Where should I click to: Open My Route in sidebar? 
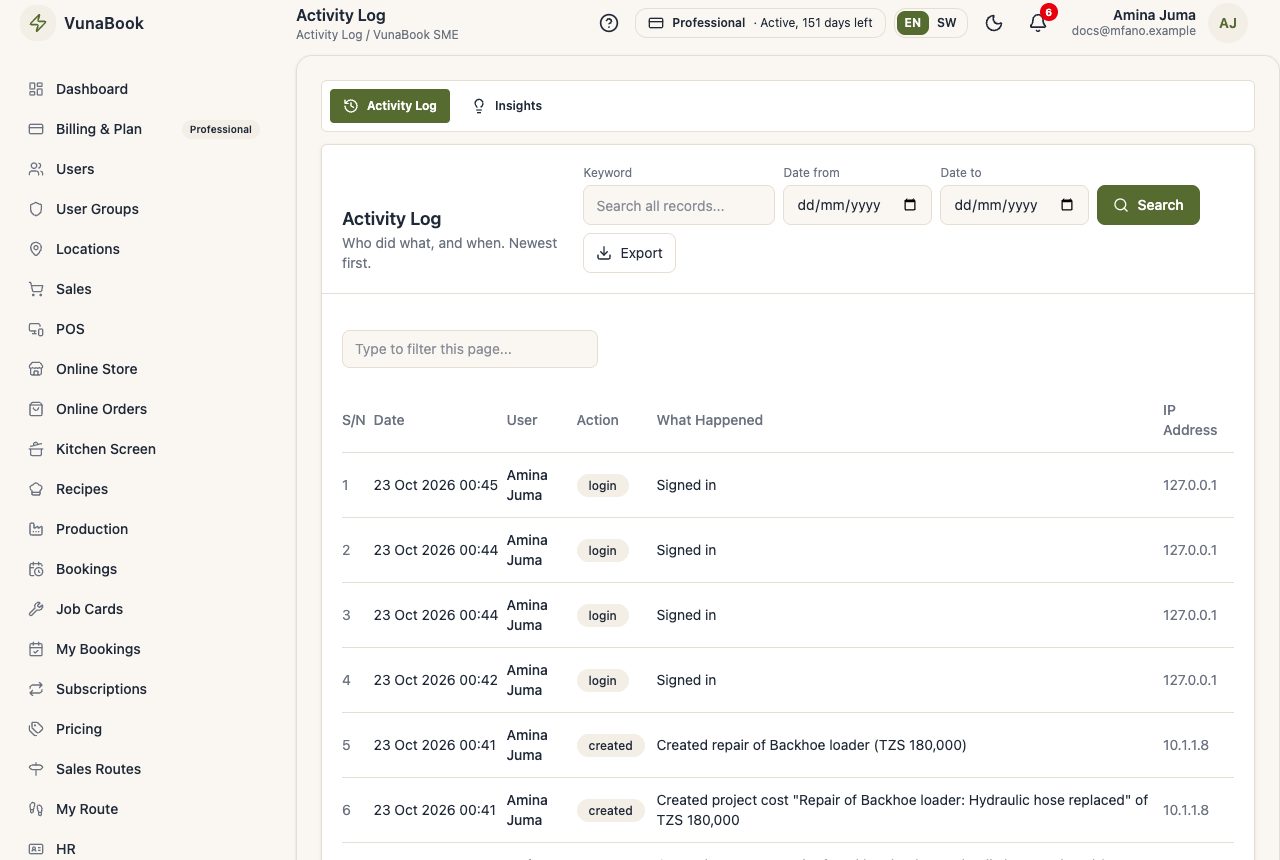point(148,809)
